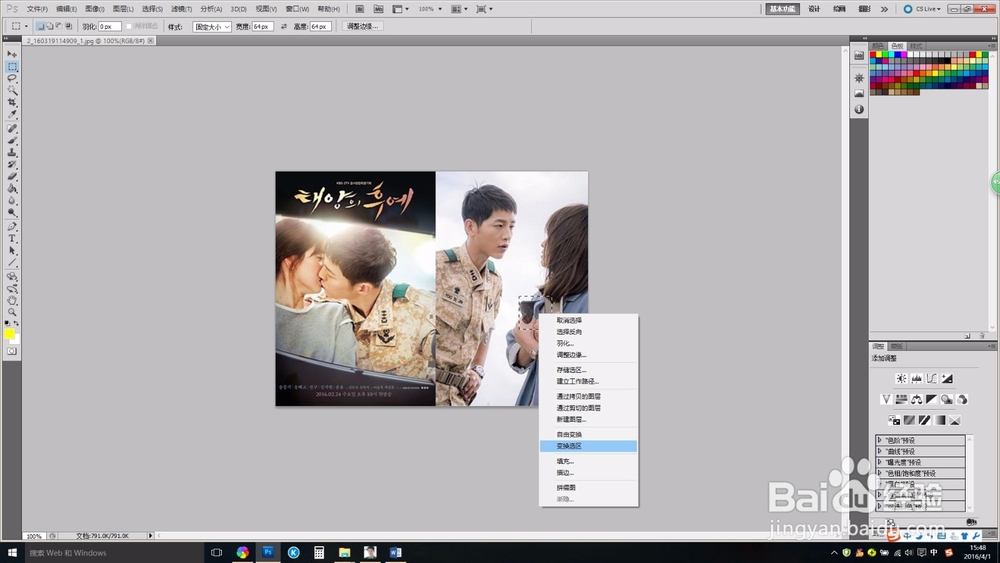Swap foreground and background colors
The image size is (1000, 563).
coord(17,324)
